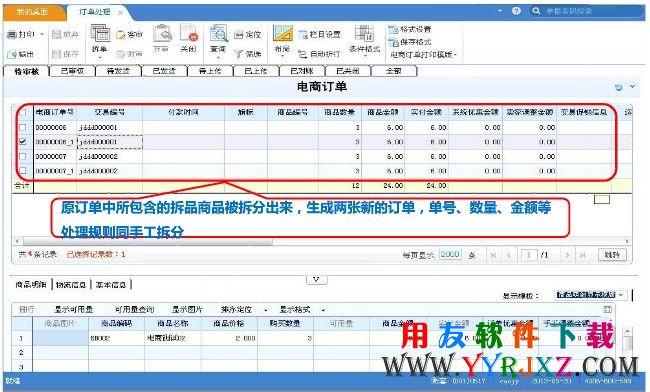Switch to the 全部 tab
Image resolution: width=650 pixels, height=392 pixels.
393,71
